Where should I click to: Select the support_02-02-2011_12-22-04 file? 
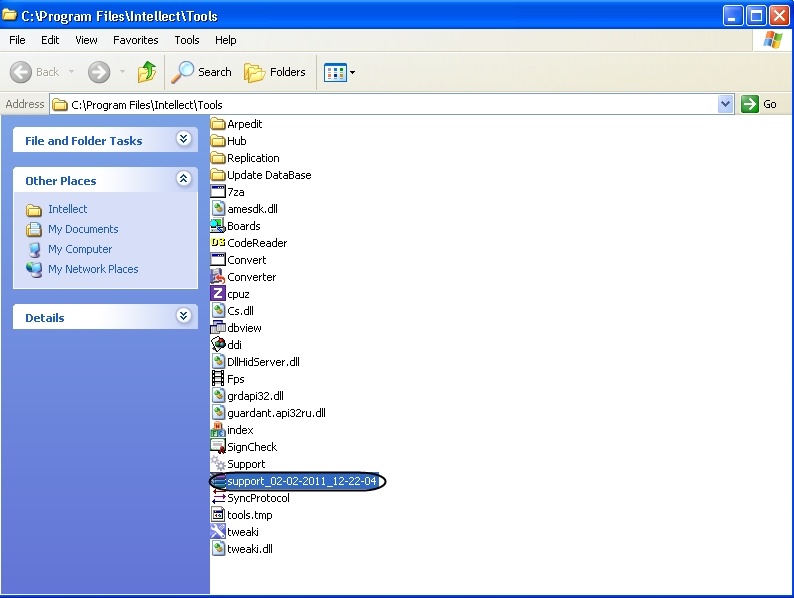tap(294, 481)
